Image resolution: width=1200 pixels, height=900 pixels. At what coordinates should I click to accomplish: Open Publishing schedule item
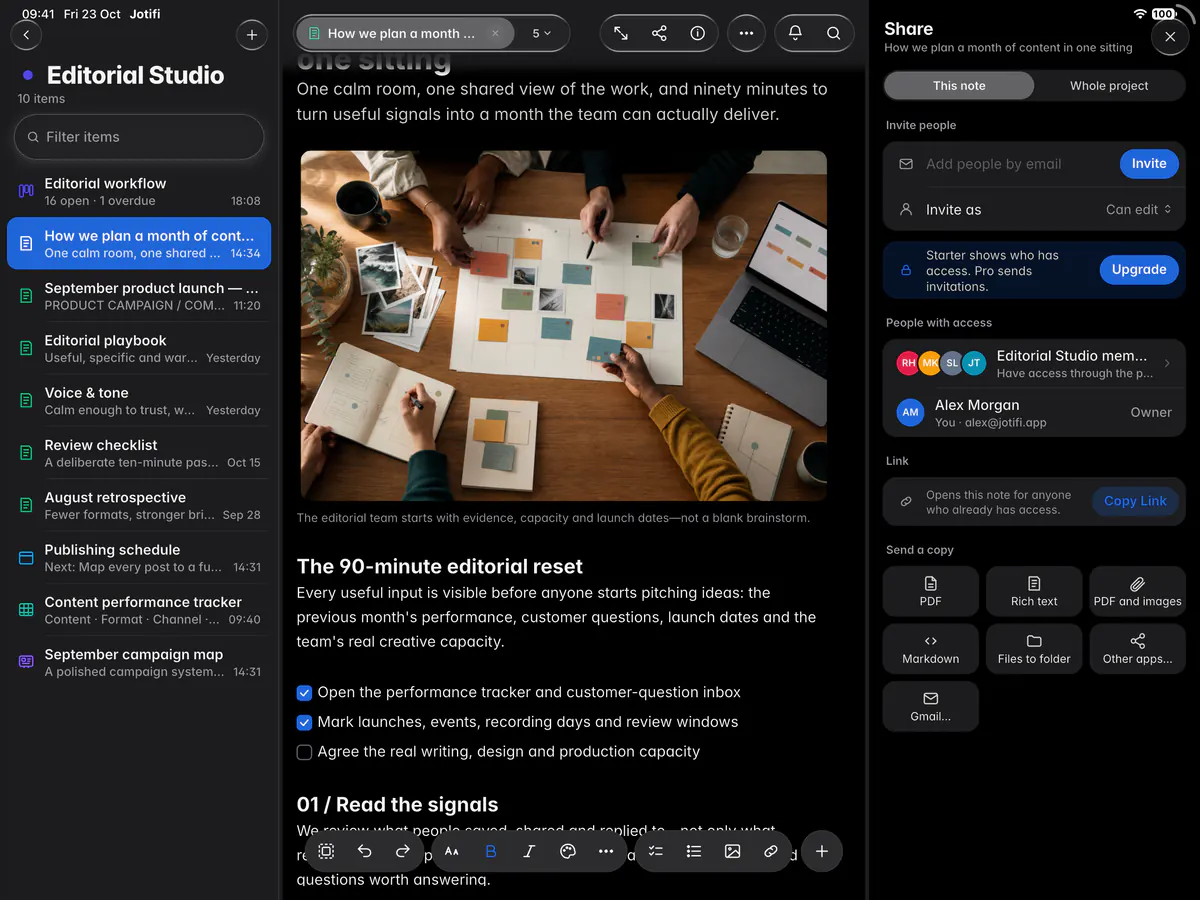139,558
